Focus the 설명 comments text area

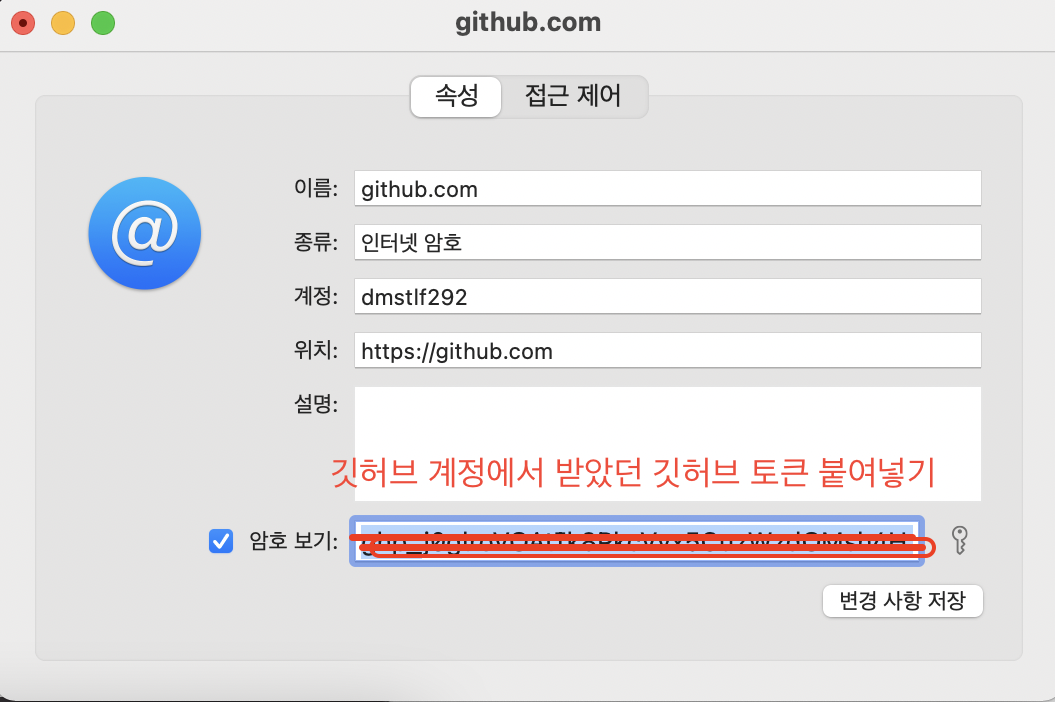coord(667,444)
